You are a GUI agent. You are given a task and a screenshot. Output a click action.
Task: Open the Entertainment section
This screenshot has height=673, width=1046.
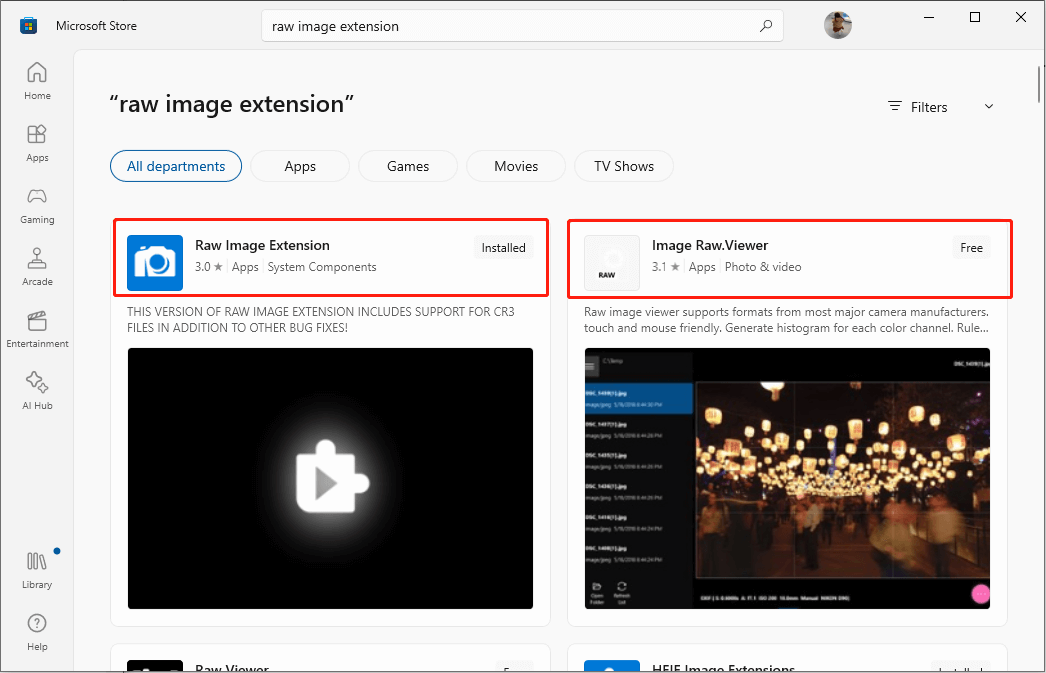click(x=37, y=329)
